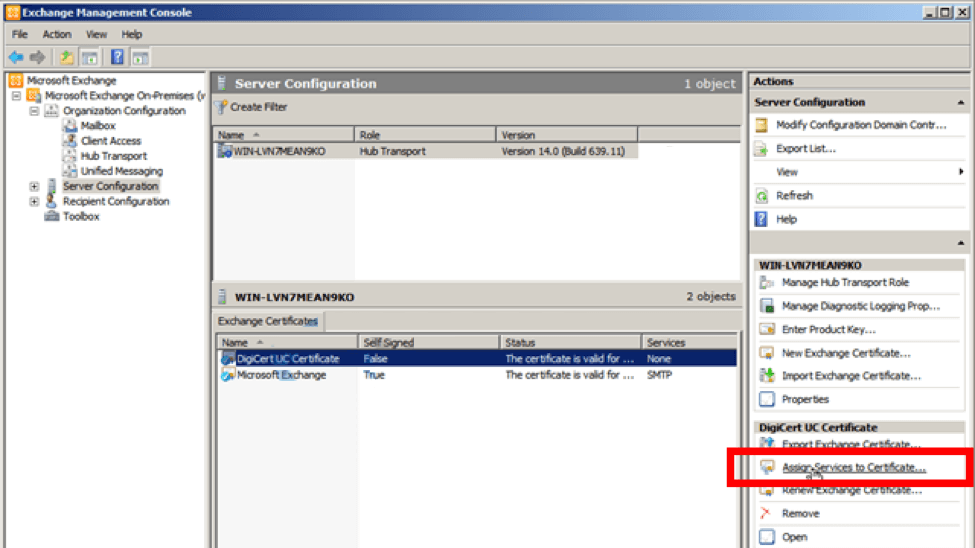Select Mailbox in the console tree
Viewport: 975px width, 548px height.
[x=98, y=126]
